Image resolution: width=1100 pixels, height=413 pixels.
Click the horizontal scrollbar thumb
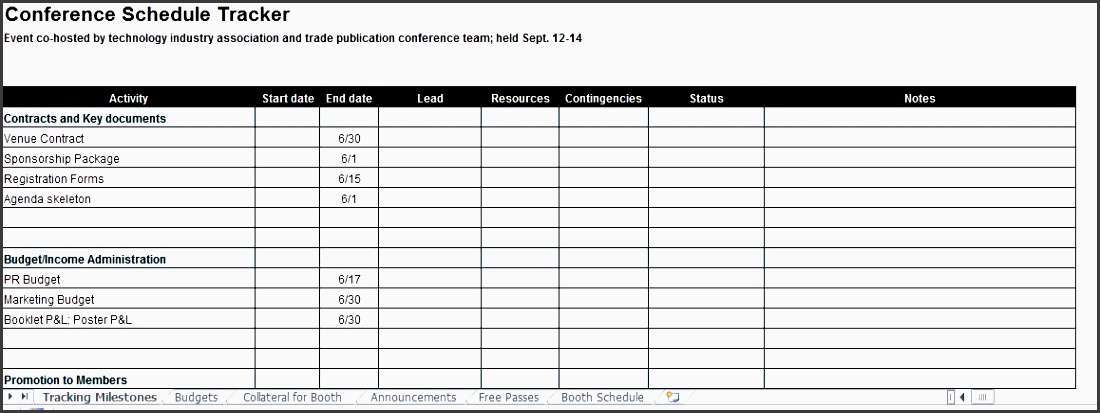[x=982, y=397]
